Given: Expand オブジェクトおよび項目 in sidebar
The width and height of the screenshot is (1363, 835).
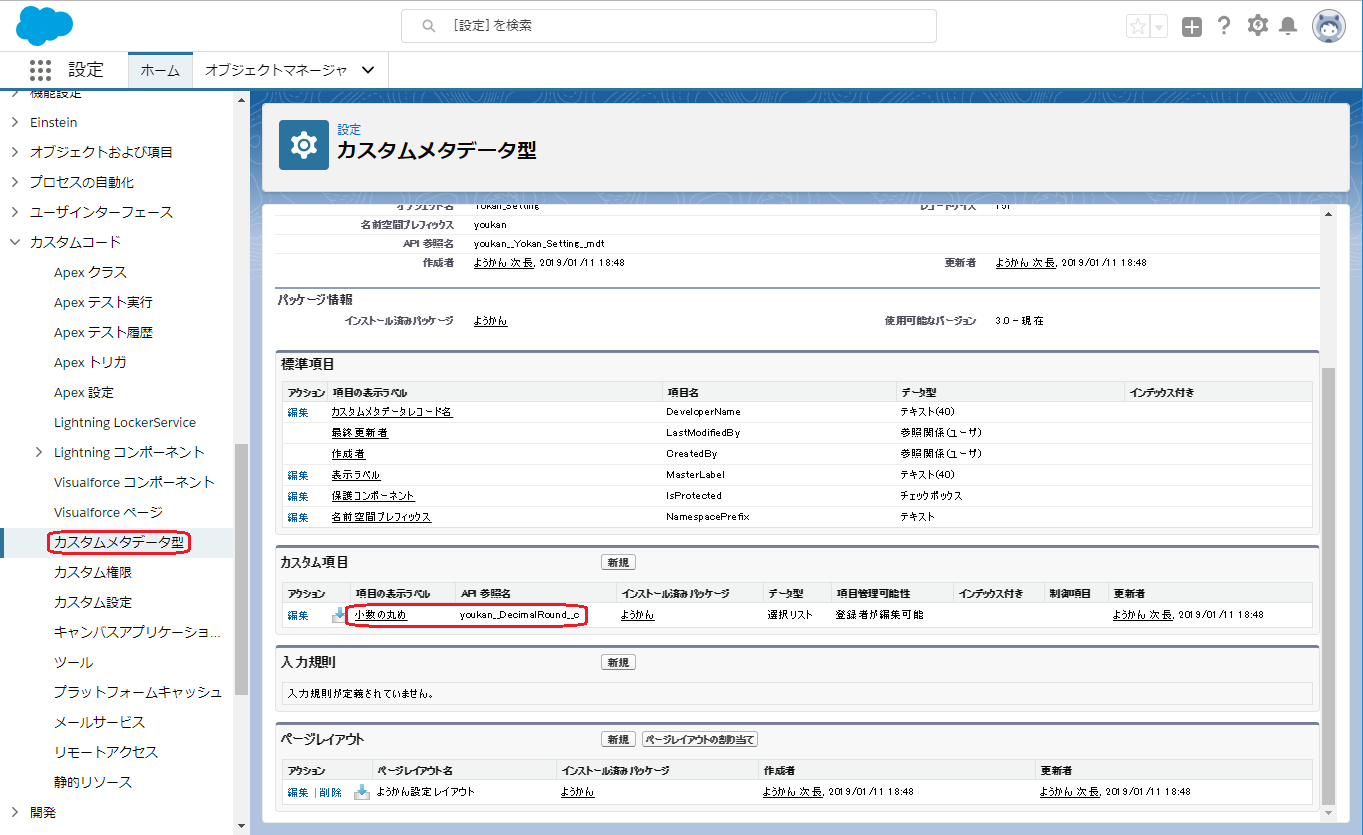Looking at the screenshot, I should coord(15,152).
